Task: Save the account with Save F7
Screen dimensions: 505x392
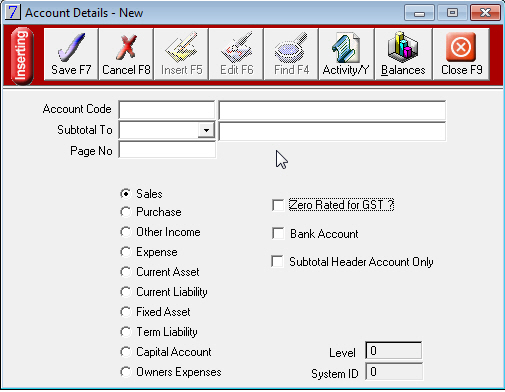Action: 71,54
